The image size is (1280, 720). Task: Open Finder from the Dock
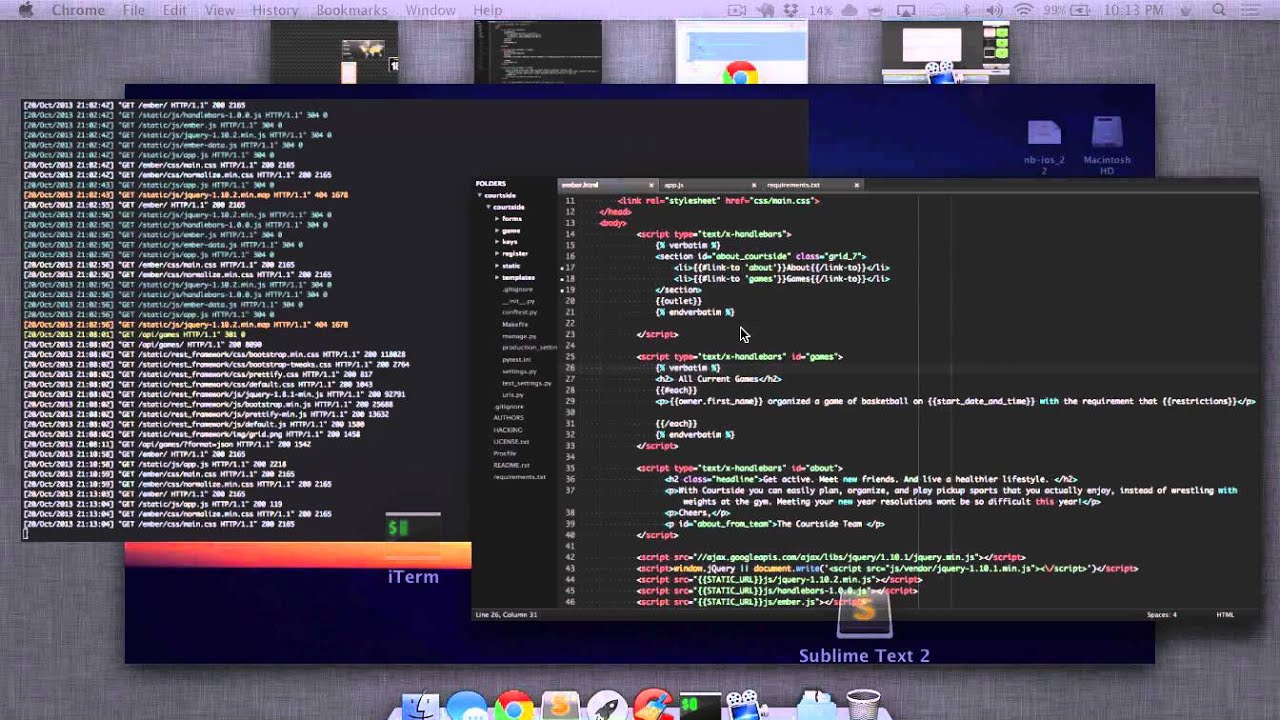(421, 707)
